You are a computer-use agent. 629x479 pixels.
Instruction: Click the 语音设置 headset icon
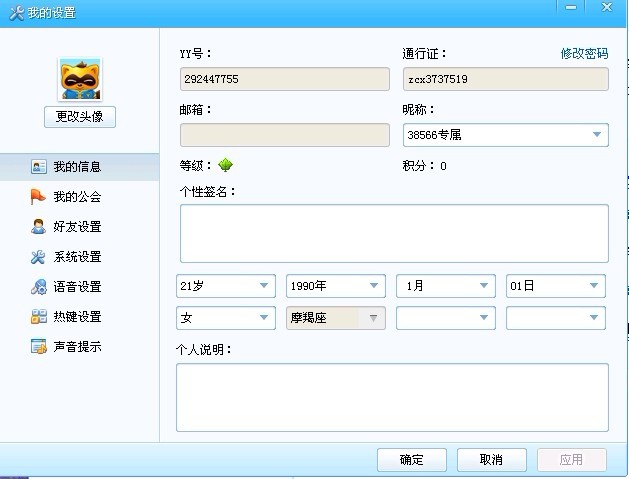coord(39,287)
